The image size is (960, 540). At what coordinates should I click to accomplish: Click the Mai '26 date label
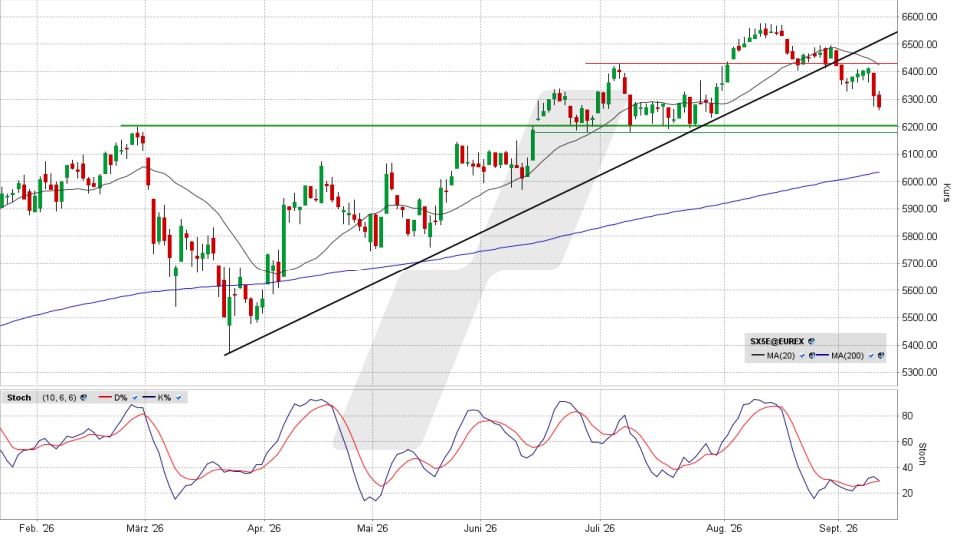point(372,528)
